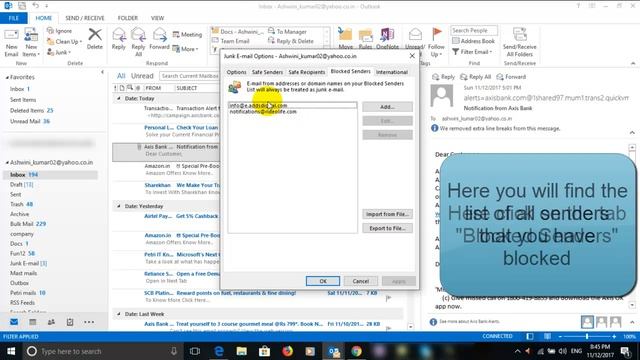The image size is (640, 360).
Task: Collapse the Favorites section
Action: (7, 77)
